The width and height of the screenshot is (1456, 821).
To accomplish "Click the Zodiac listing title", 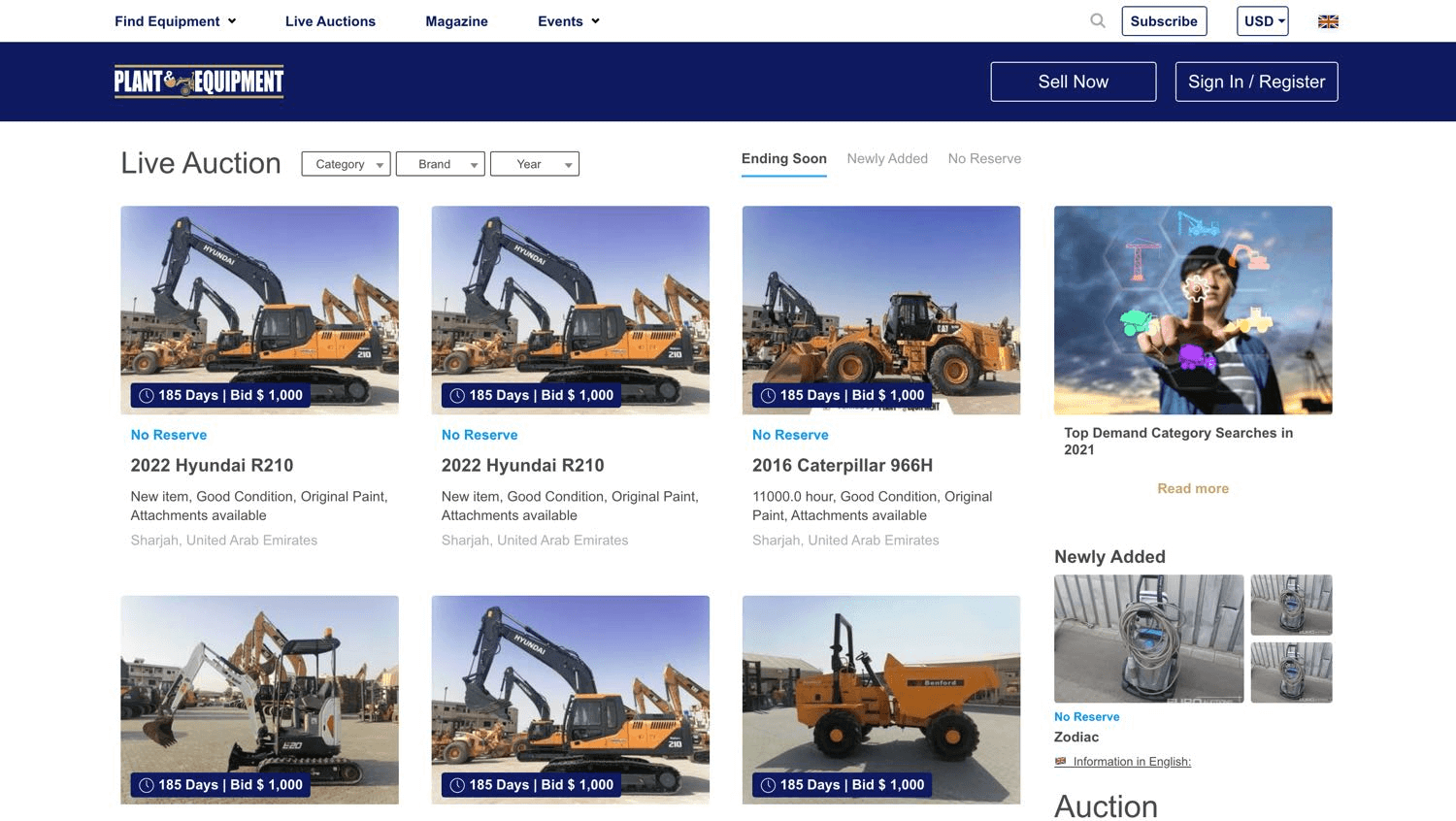I will pos(1076,738).
